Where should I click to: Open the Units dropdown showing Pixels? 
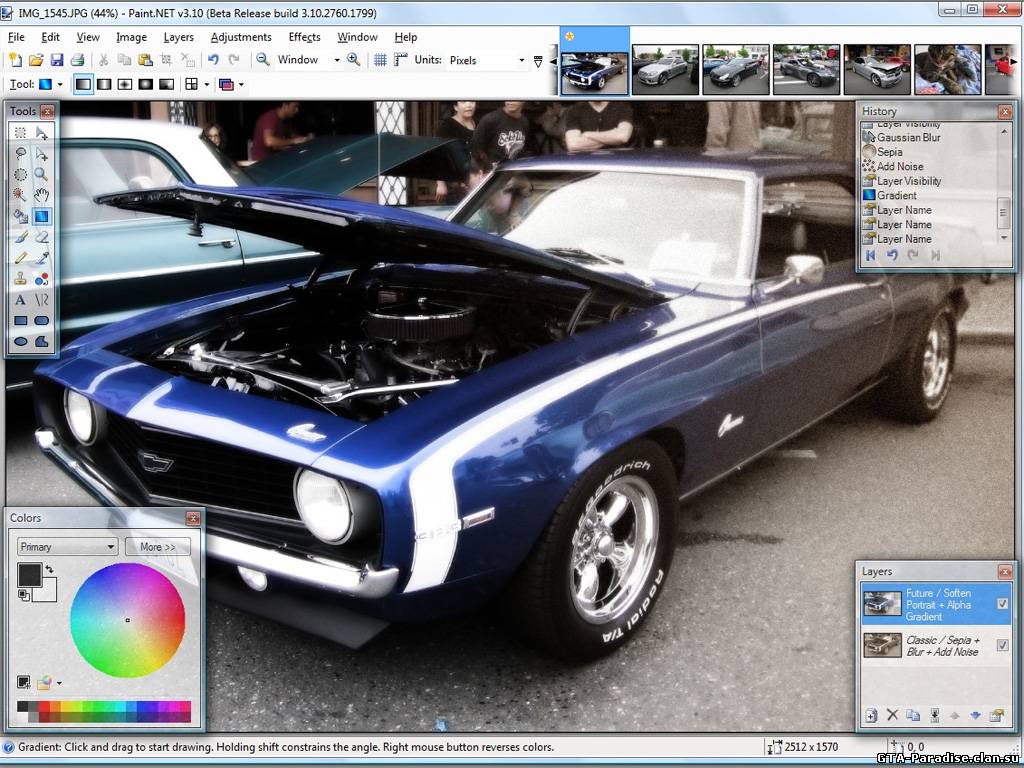point(486,60)
